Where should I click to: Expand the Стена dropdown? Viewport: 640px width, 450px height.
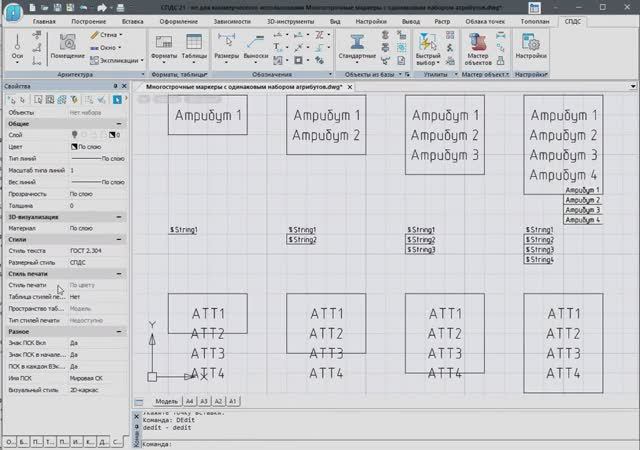tap(121, 35)
